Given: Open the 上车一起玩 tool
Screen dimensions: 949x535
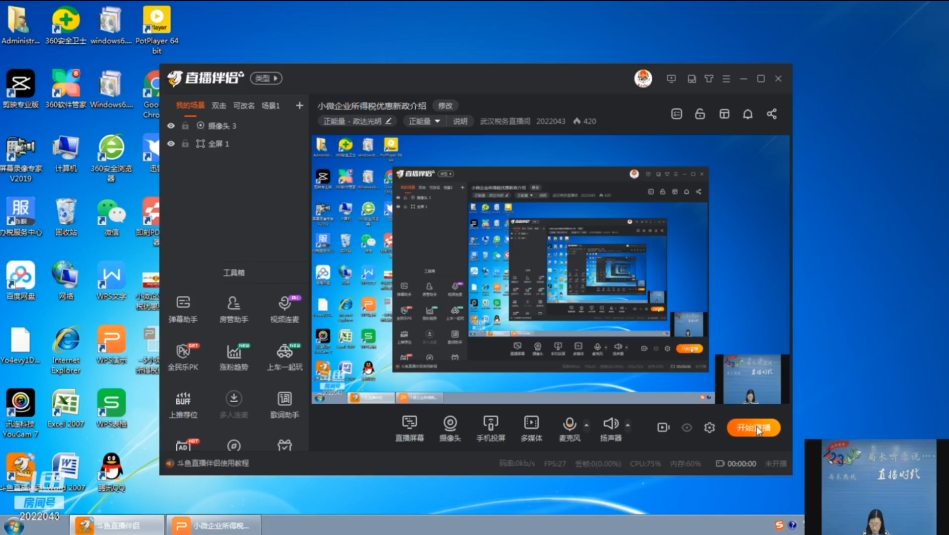Looking at the screenshot, I should pyautogui.click(x=284, y=356).
